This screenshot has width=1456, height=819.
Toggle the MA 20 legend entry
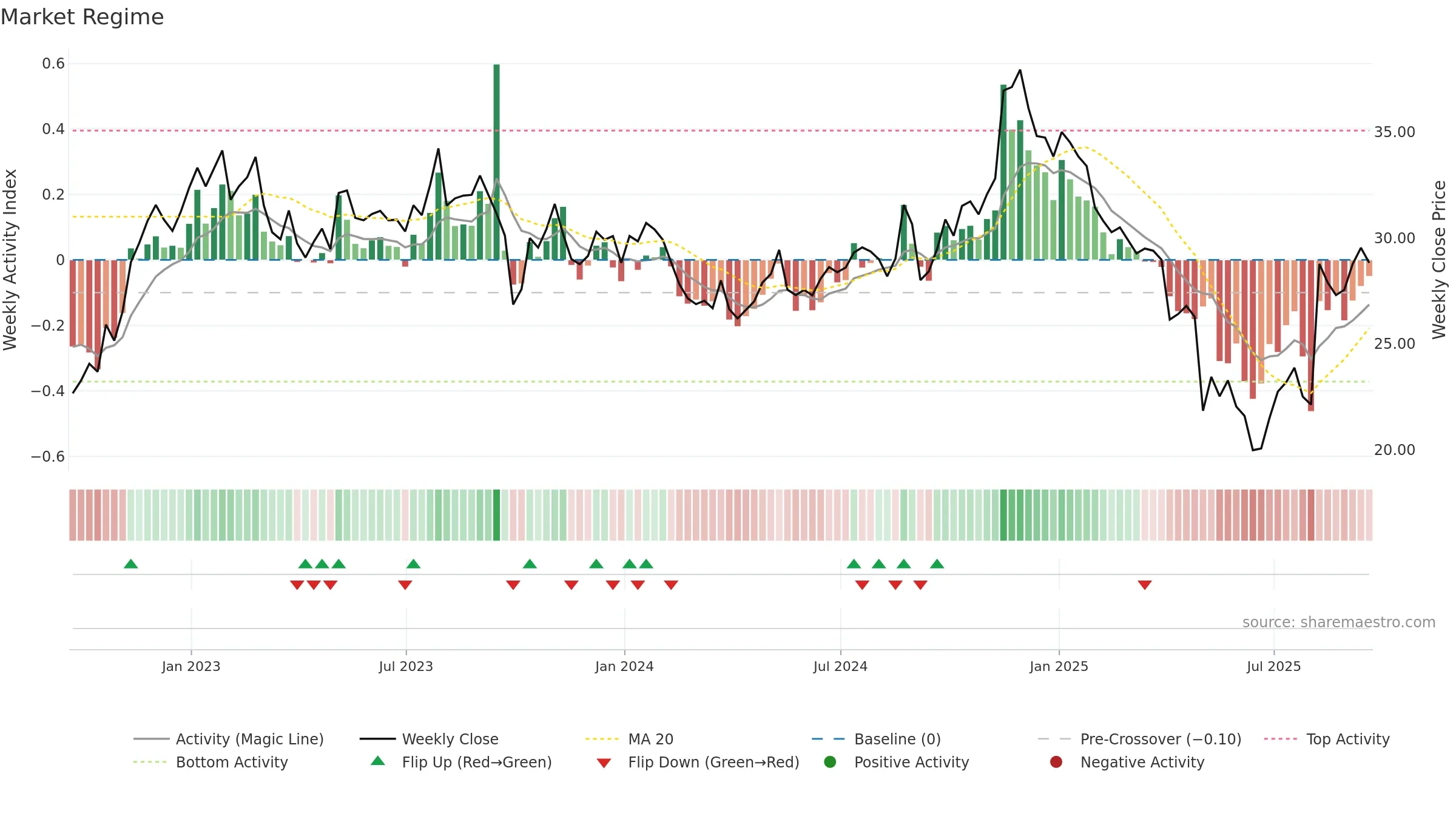629,739
